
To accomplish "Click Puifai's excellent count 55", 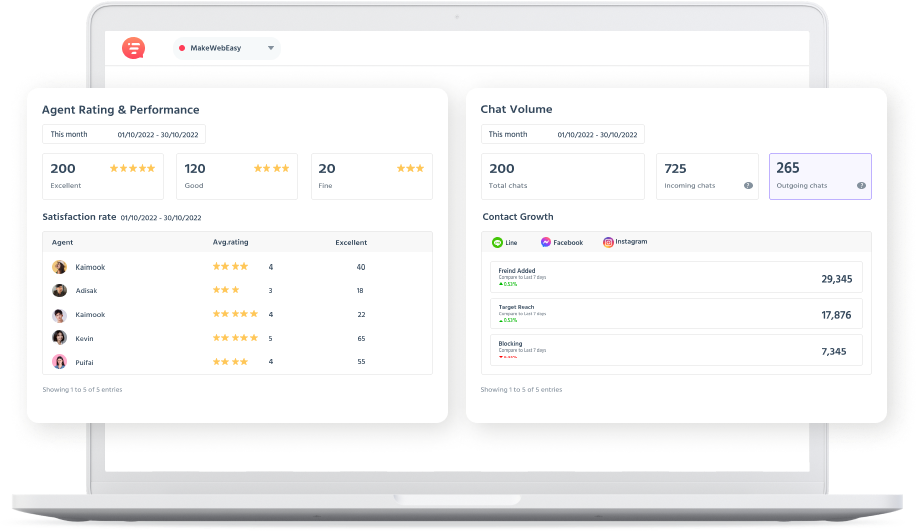I will pos(361,362).
